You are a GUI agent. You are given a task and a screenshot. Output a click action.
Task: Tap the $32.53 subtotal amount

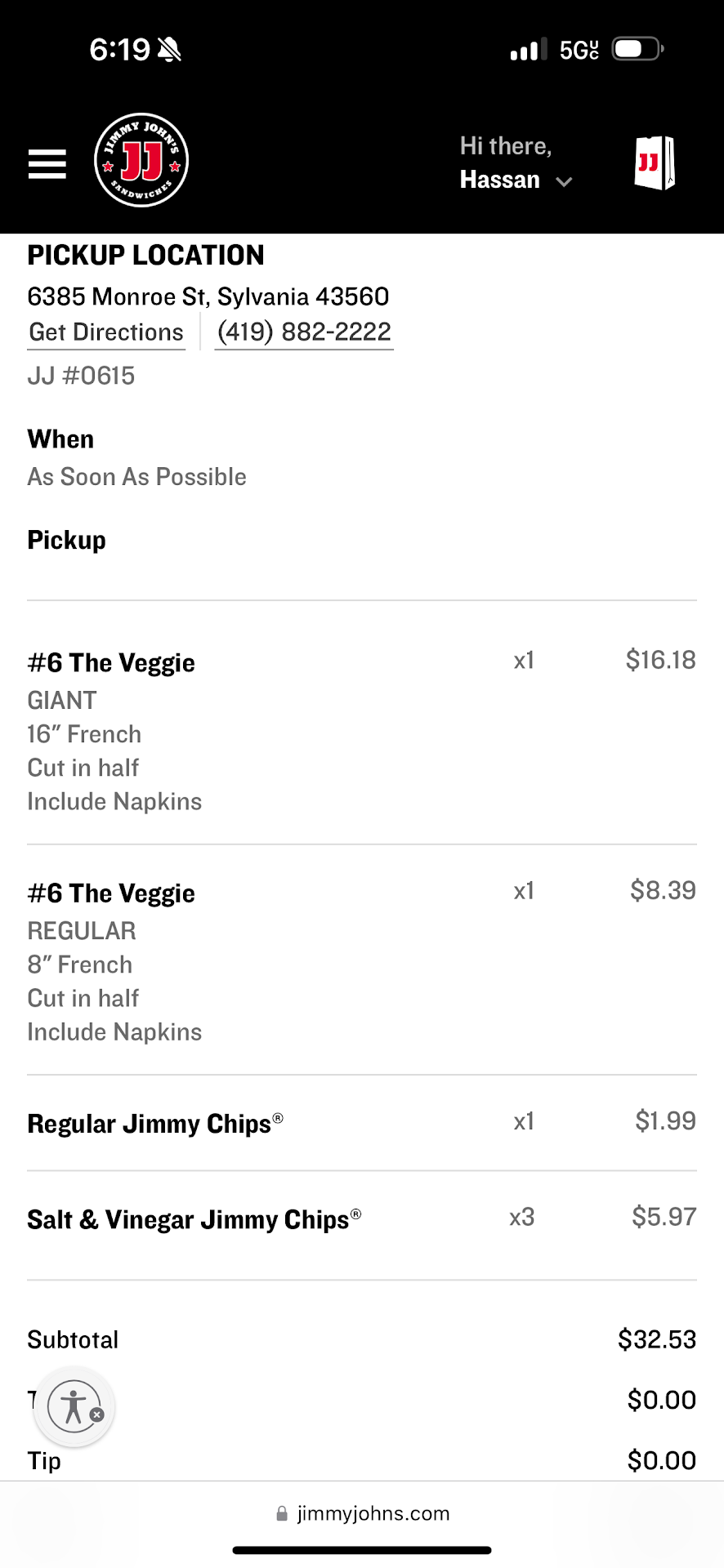point(656,1339)
